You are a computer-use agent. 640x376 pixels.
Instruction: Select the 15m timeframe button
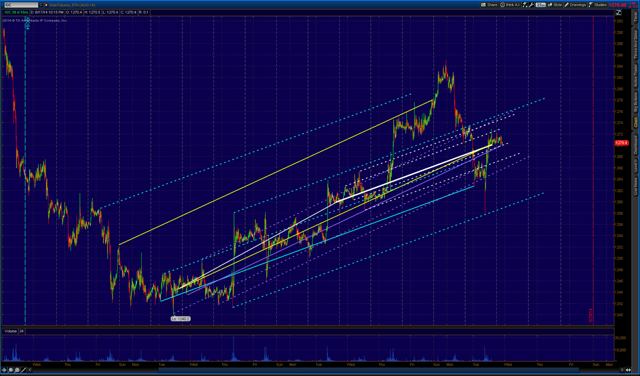(x=541, y=5)
